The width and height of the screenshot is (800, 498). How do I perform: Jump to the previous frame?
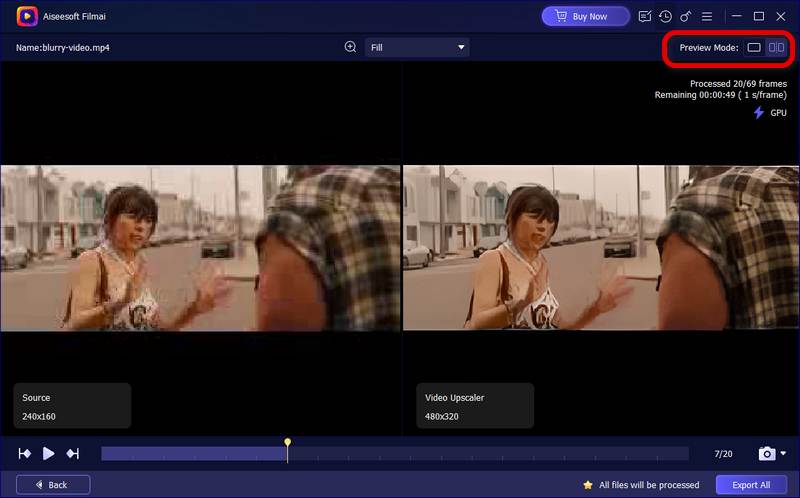pyautogui.click(x=24, y=454)
